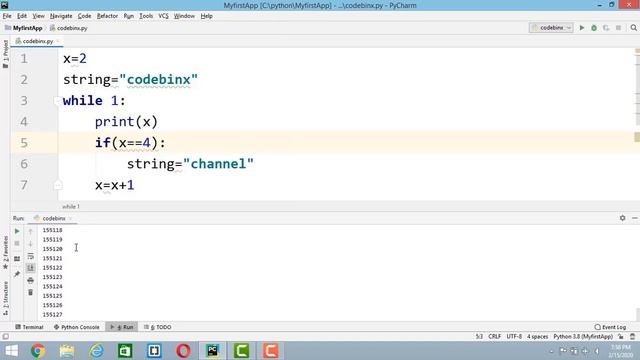Open the orange C taskbar icon
Image resolution: width=640 pixels, height=360 pixels.
tap(270, 351)
